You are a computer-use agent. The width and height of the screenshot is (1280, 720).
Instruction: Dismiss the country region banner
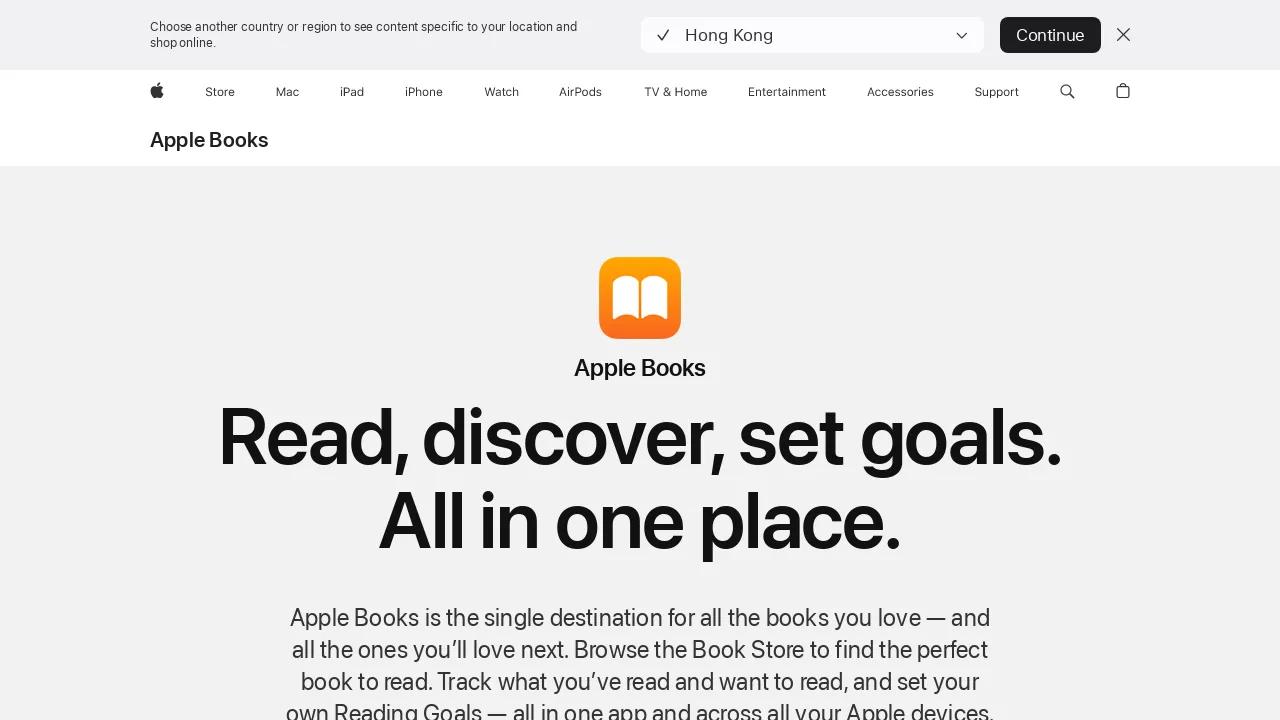pyautogui.click(x=1123, y=35)
